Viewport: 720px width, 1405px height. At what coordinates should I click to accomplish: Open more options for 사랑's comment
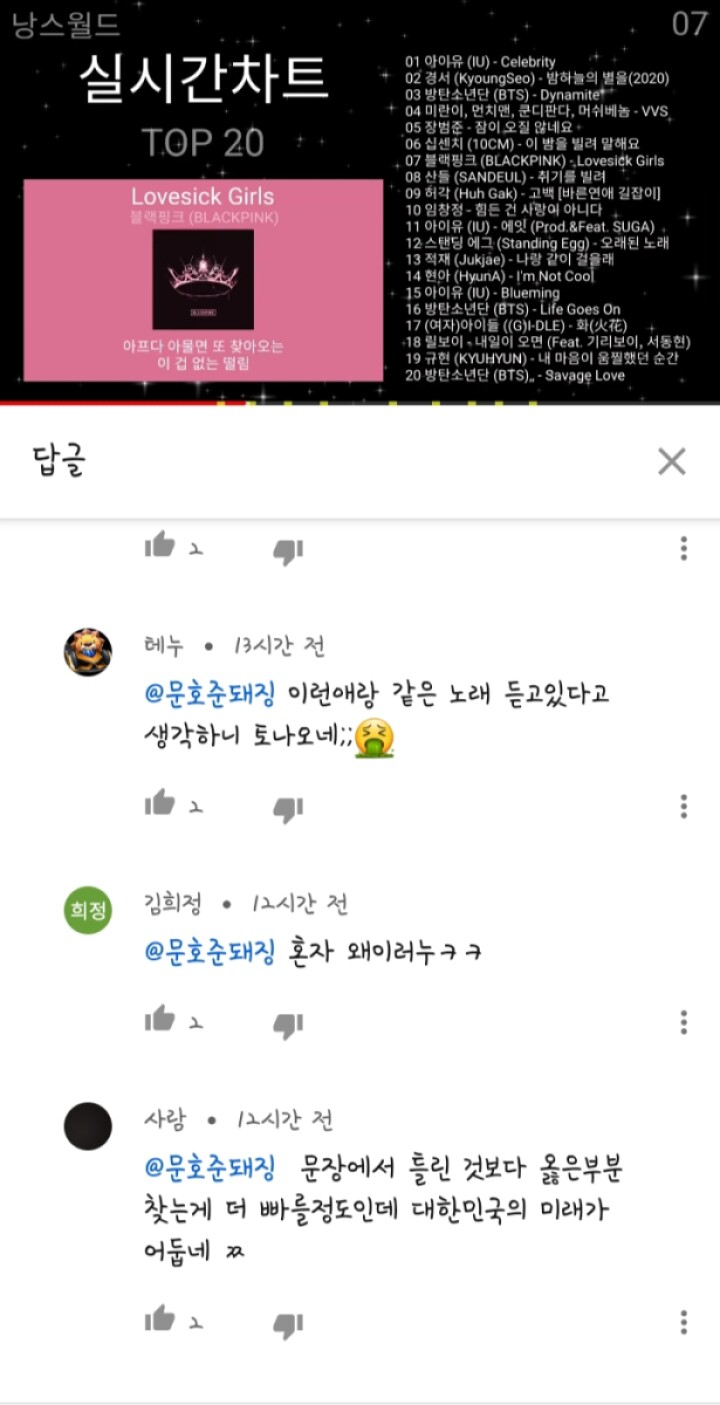684,1321
